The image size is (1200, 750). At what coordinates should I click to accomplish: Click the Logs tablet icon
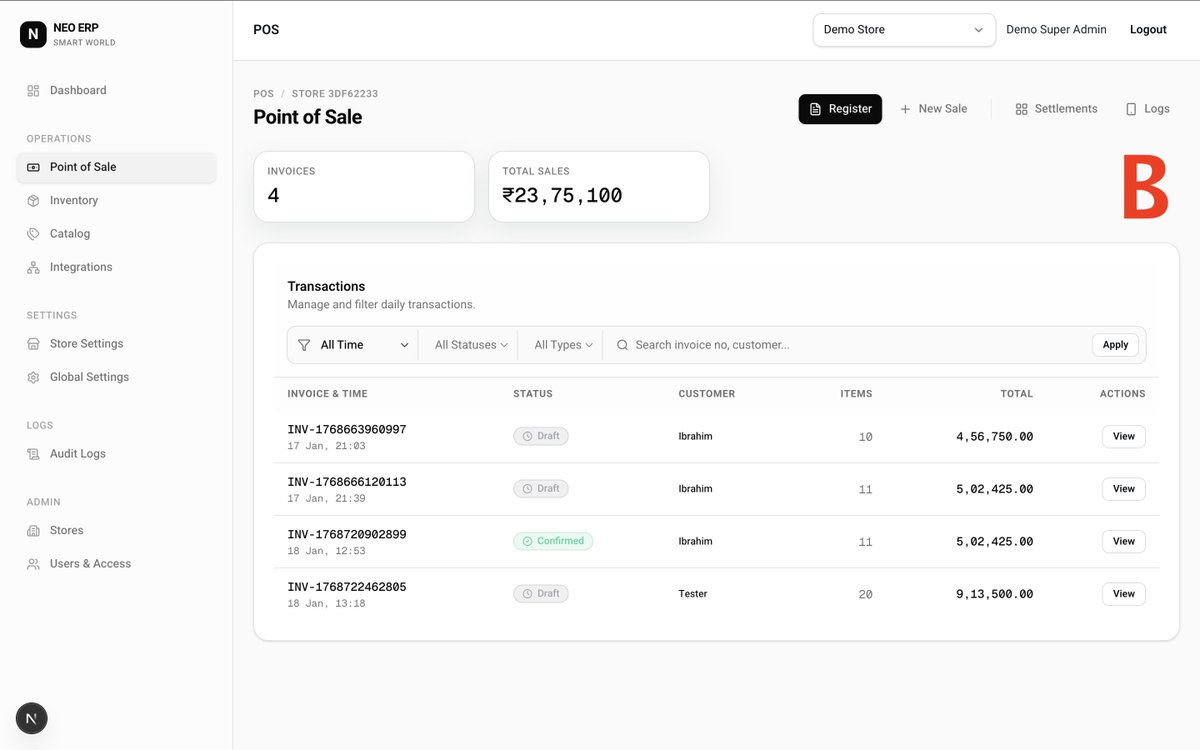click(x=1131, y=109)
